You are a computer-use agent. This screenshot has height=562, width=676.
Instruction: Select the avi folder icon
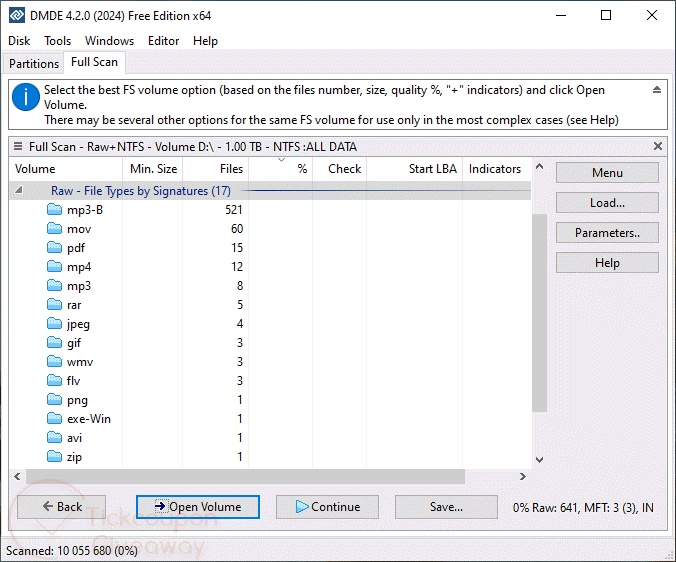pos(54,437)
